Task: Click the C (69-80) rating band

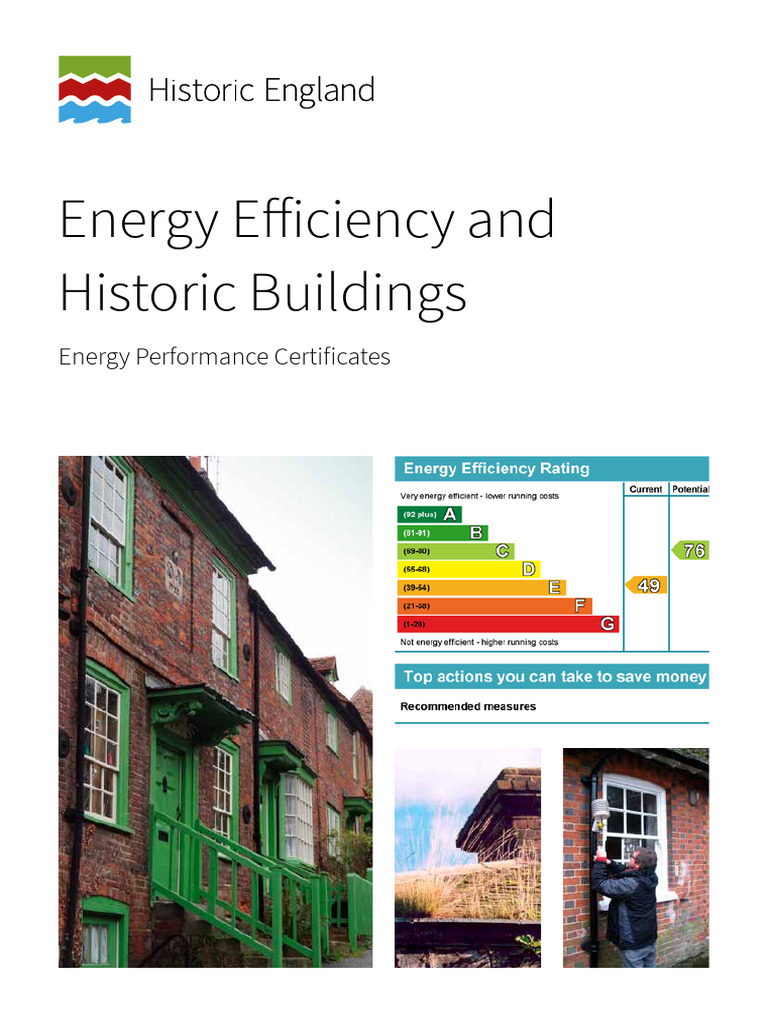Action: [455, 551]
